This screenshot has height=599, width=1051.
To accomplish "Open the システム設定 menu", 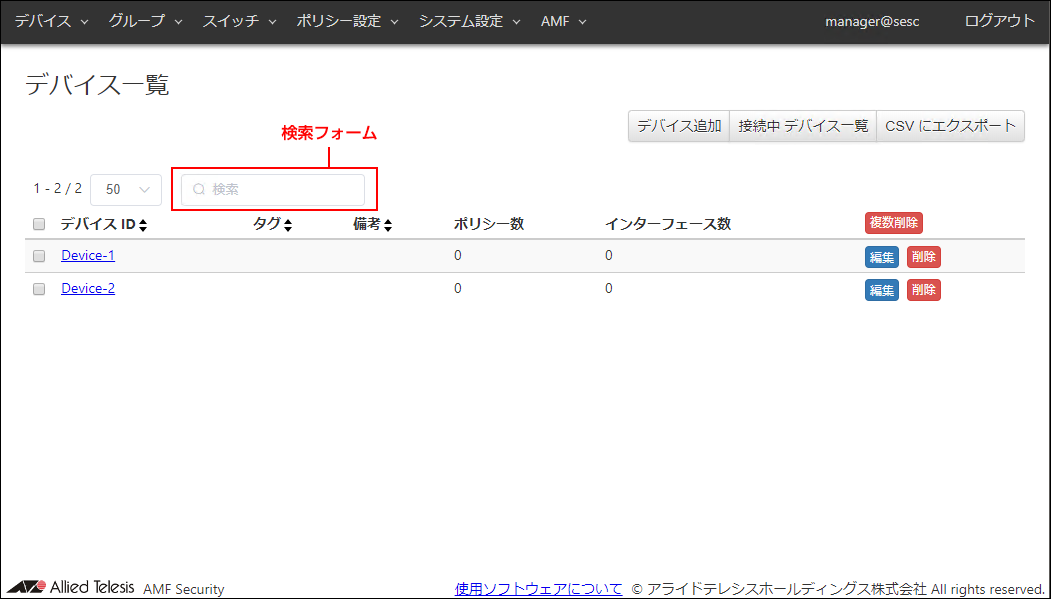I will point(469,21).
